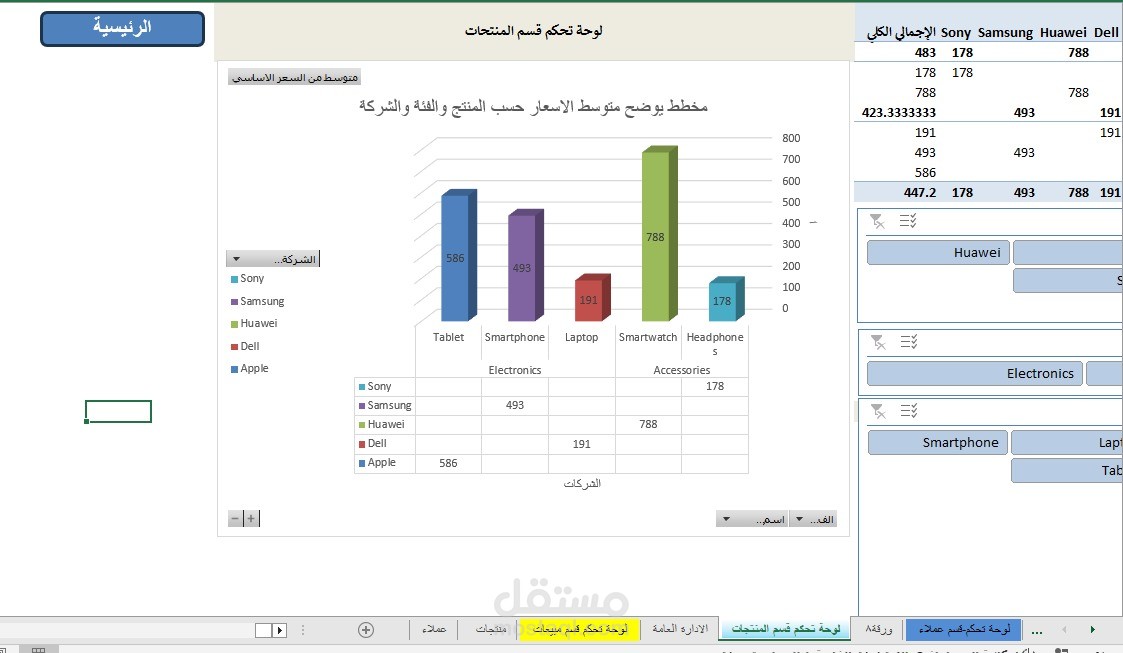
Task: Click the متوسط من السعر الاساسي field button
Action: click(294, 77)
